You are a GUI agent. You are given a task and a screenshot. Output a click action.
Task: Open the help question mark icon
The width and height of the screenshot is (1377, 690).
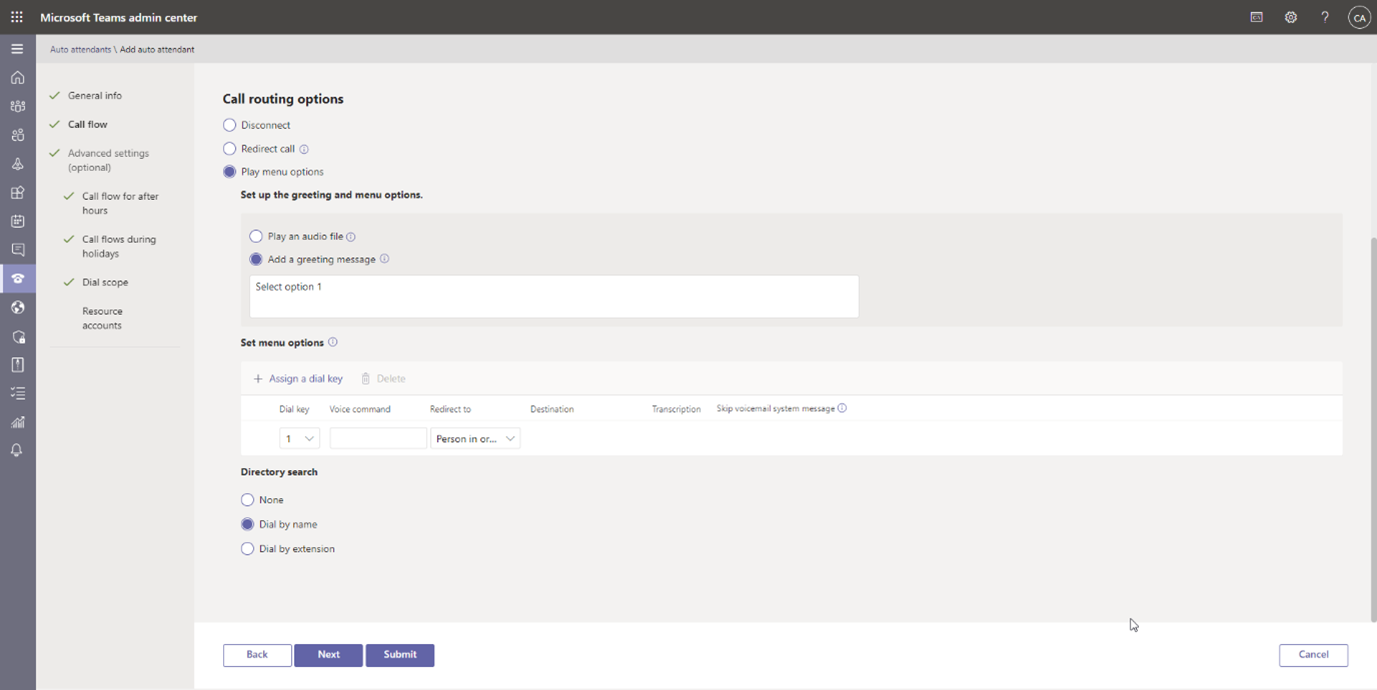click(1325, 17)
